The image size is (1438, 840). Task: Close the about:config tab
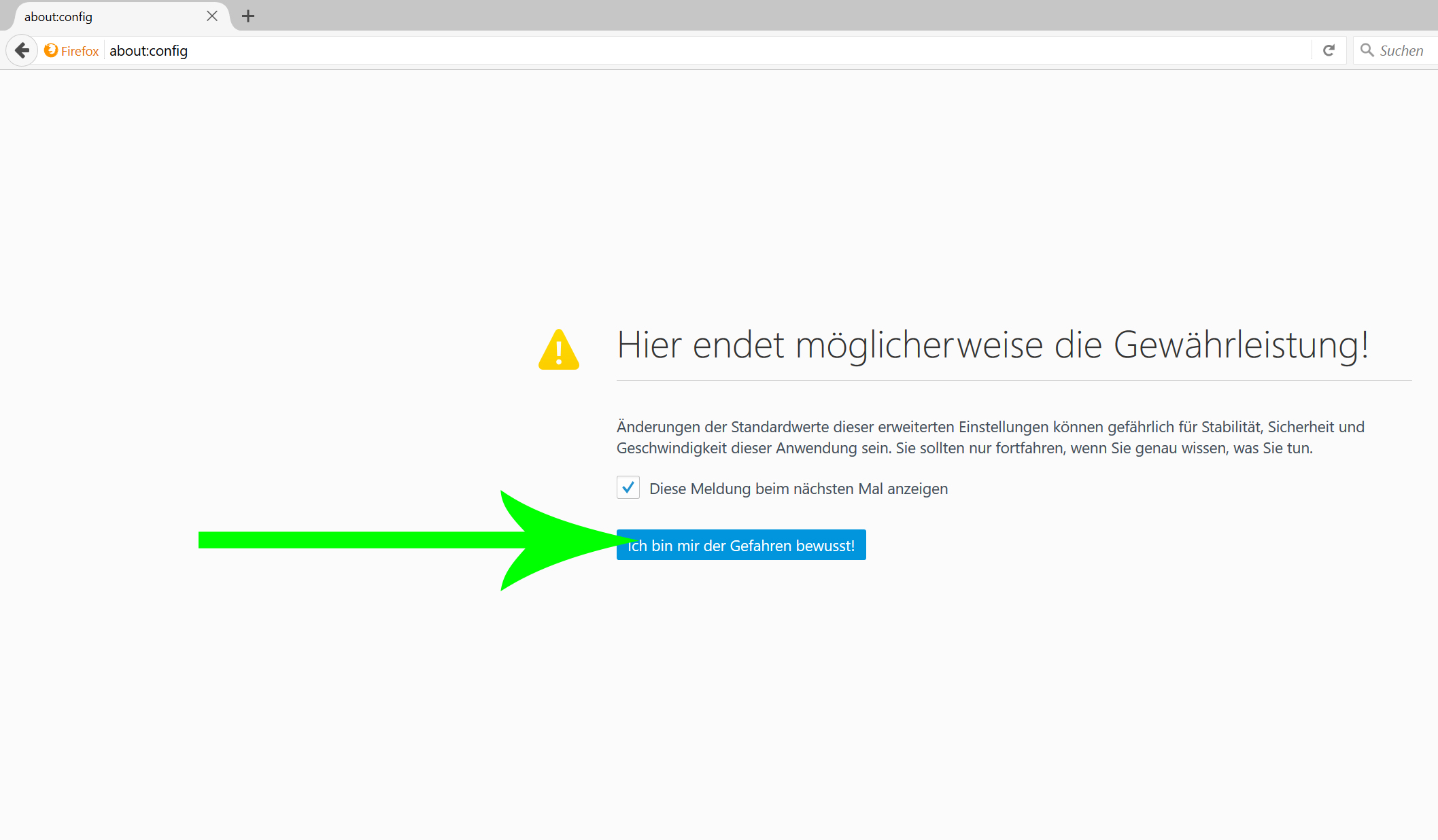coord(212,16)
